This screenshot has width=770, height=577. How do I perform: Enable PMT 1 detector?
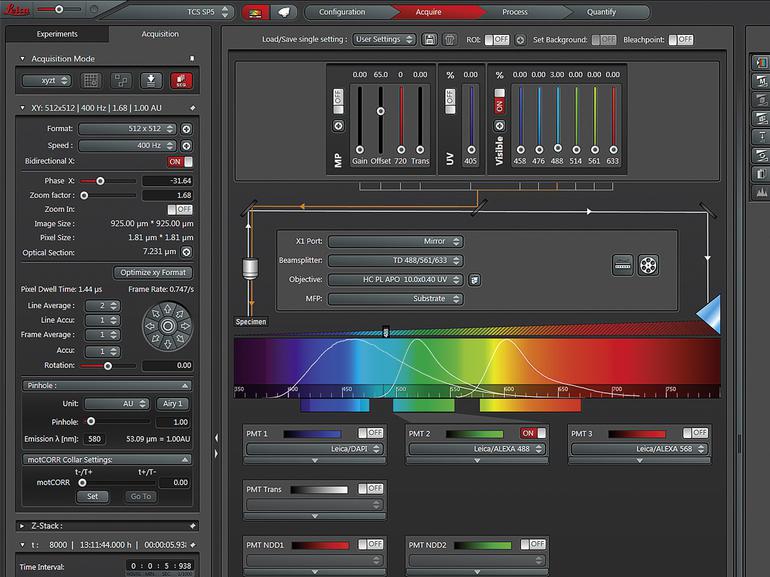[371, 433]
